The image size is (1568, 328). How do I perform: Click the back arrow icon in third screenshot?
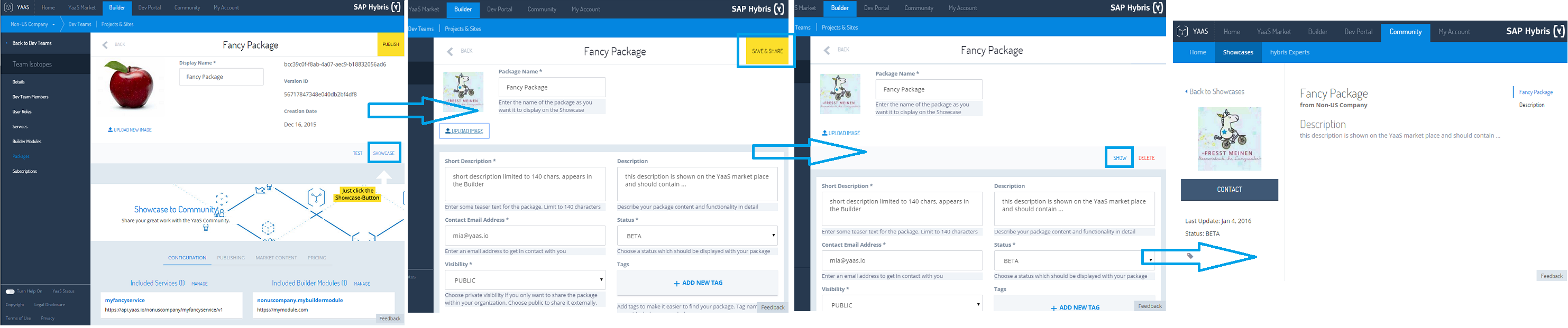pos(827,50)
